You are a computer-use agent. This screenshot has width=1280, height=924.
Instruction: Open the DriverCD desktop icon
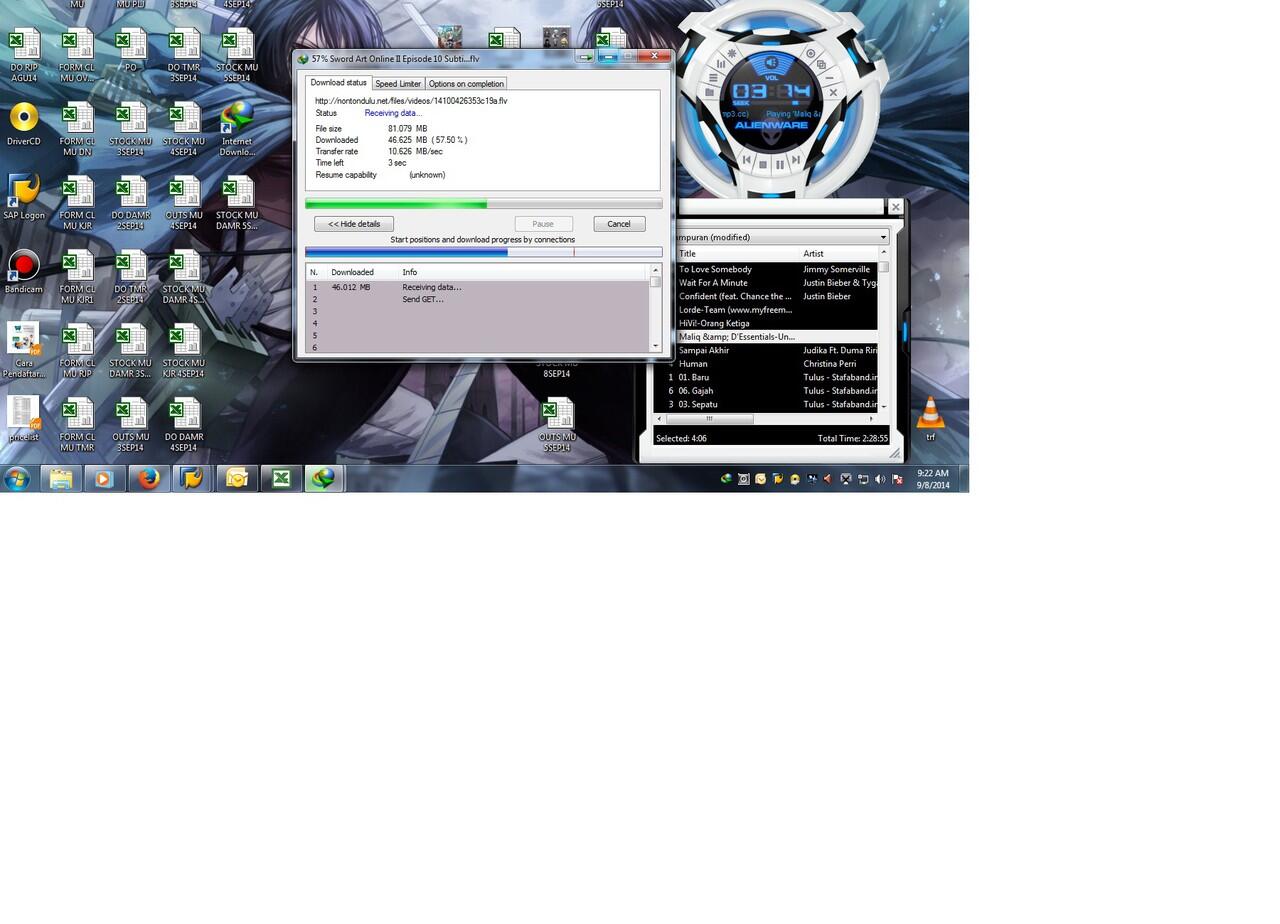coord(23,124)
